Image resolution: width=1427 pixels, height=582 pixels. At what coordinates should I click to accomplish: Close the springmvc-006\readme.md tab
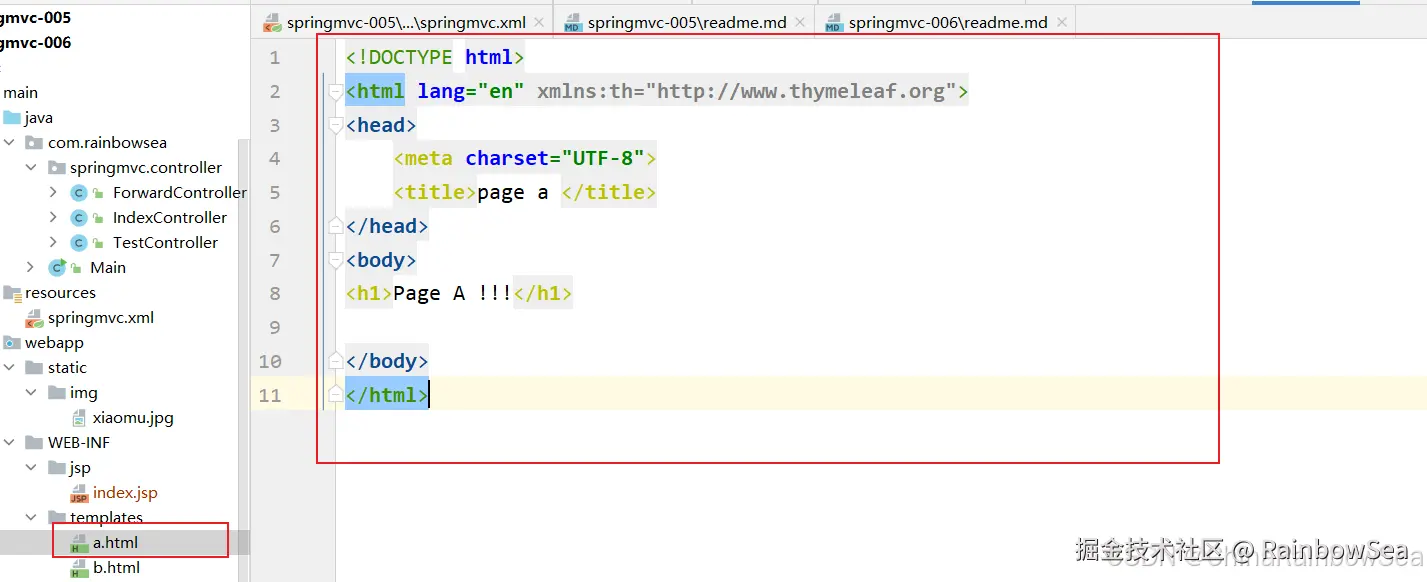1062,22
